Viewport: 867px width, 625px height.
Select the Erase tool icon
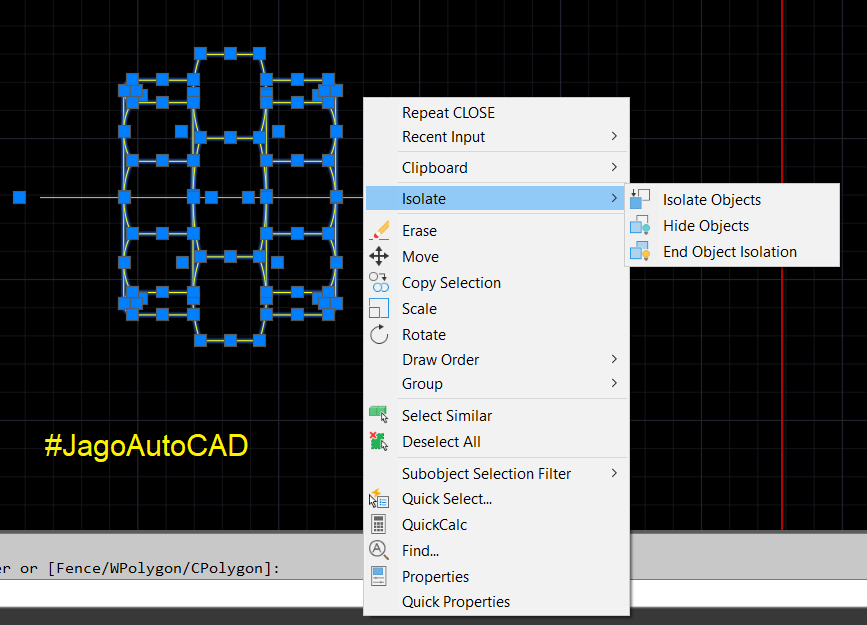[x=379, y=230]
